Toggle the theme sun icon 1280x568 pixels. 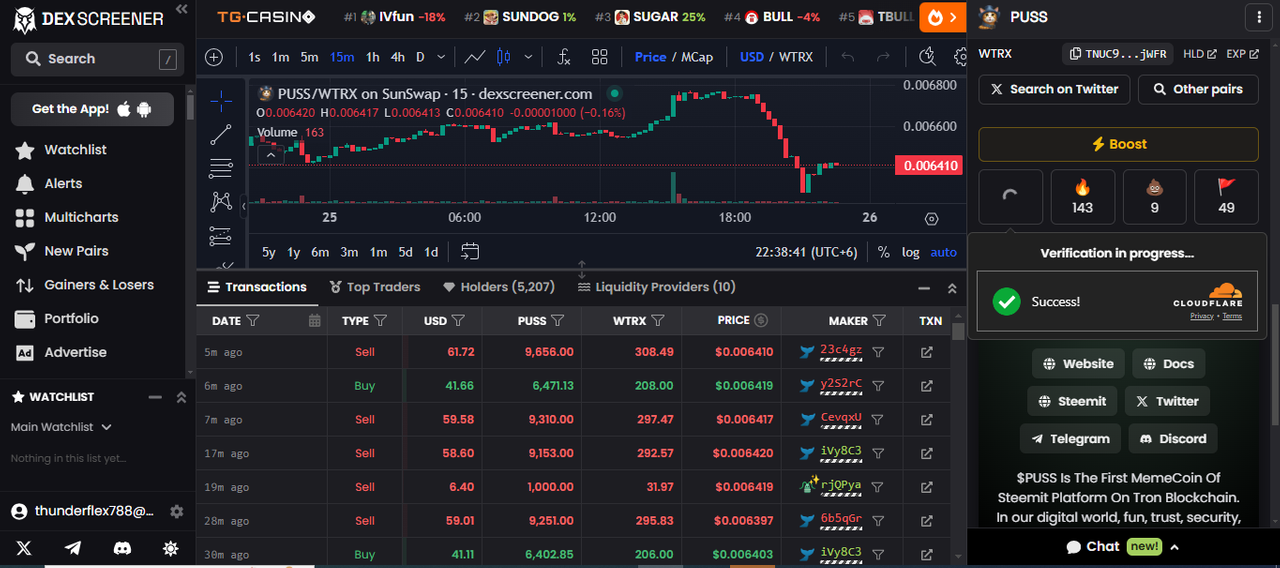(x=171, y=548)
